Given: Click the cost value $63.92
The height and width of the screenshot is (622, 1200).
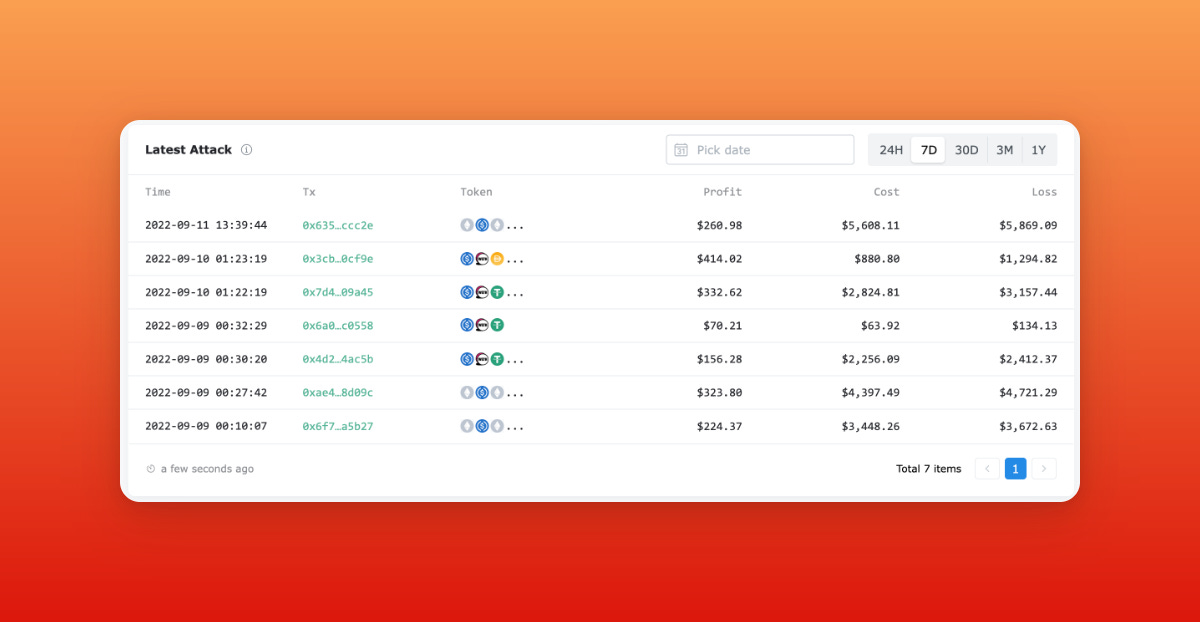Looking at the screenshot, I should tap(880, 325).
